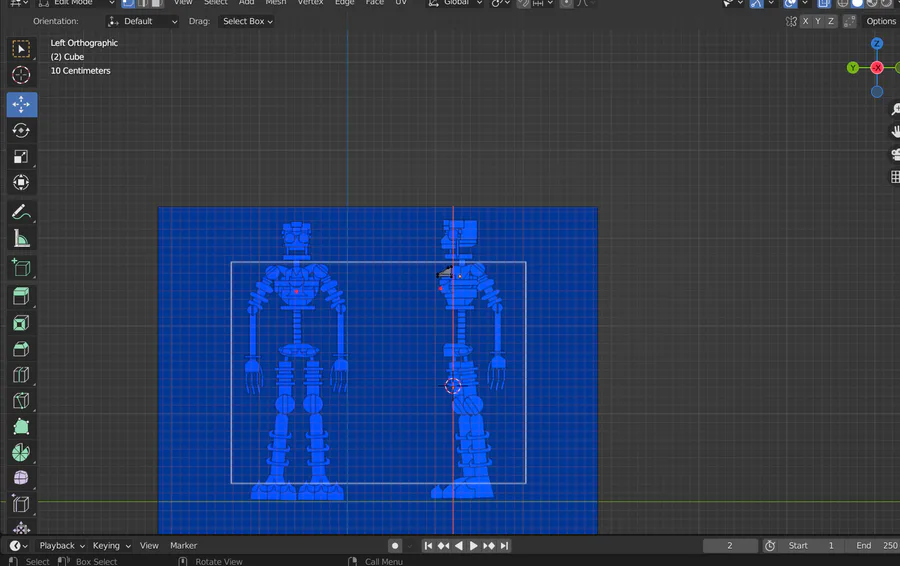
Task: Switch to the Rotate tool
Action: coord(21,131)
